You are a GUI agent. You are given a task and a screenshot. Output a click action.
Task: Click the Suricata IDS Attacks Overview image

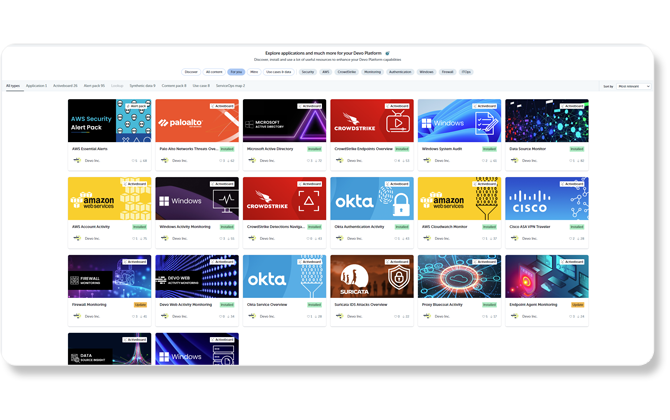tap(371, 276)
